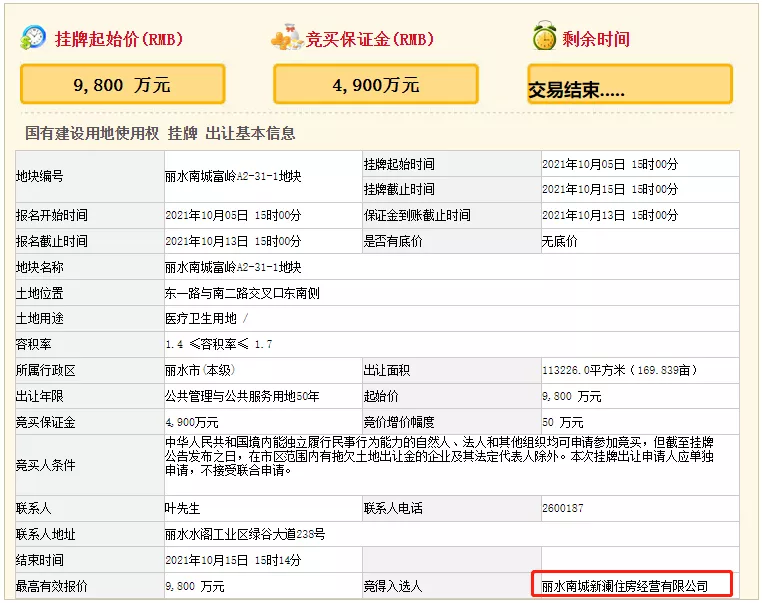Viewport: 762px width, 603px height.
Task: Click the 竞买人条件 label
Action: tap(46, 465)
